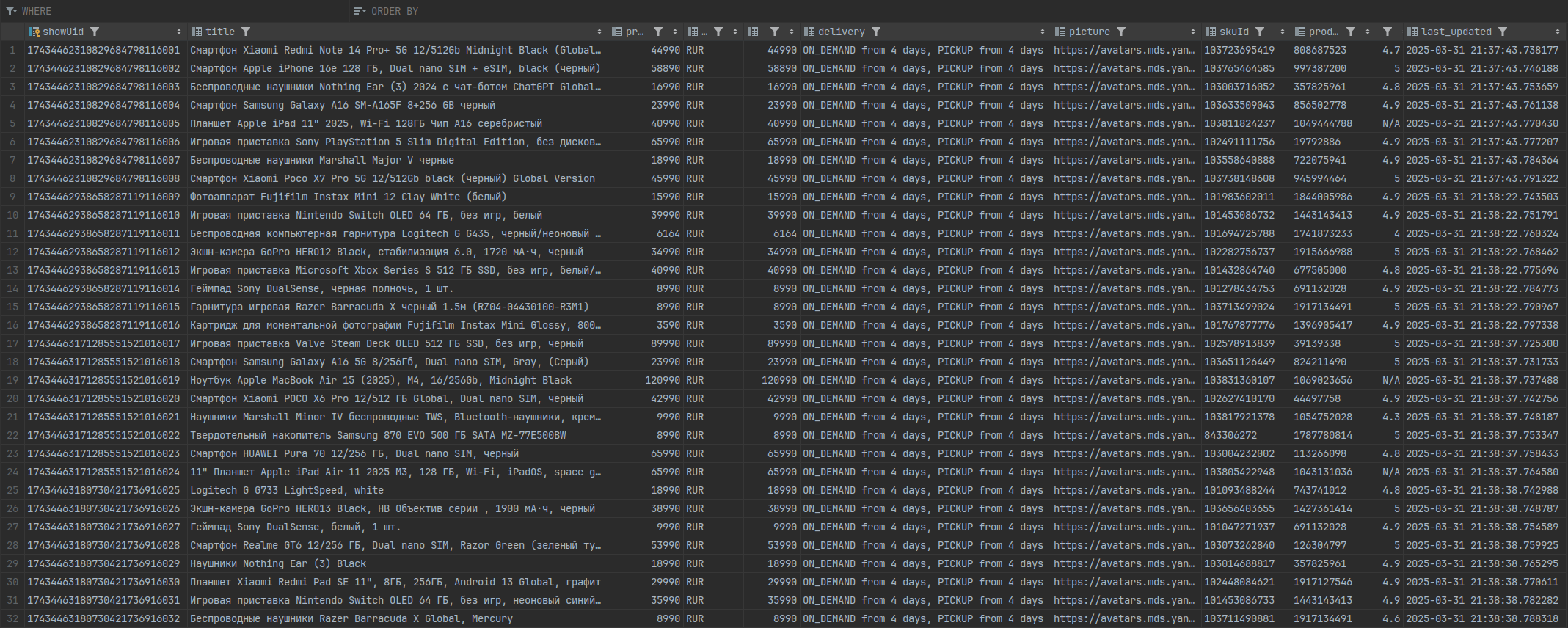The image size is (1568, 628).
Task: Click the skuId column filter icon
Action: click(x=1260, y=32)
